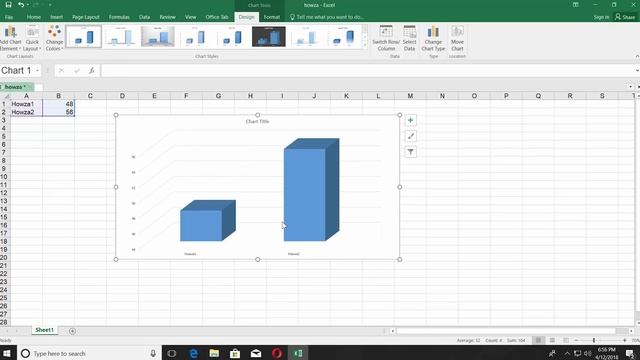Collapse the ribbon with the chevron
640x360 pixels.
(637, 56)
